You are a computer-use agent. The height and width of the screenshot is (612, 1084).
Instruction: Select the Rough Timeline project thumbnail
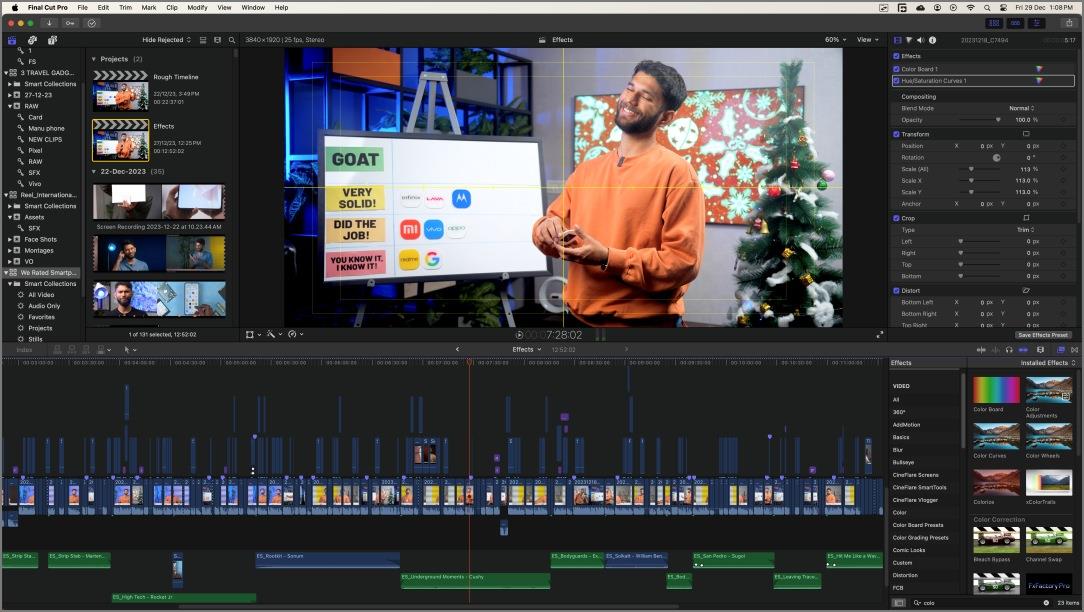pyautogui.click(x=120, y=91)
